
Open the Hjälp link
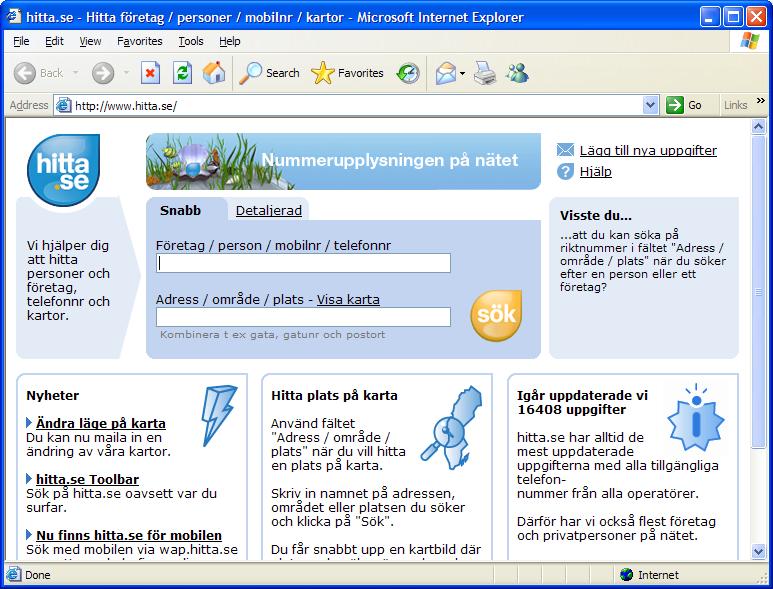point(596,172)
